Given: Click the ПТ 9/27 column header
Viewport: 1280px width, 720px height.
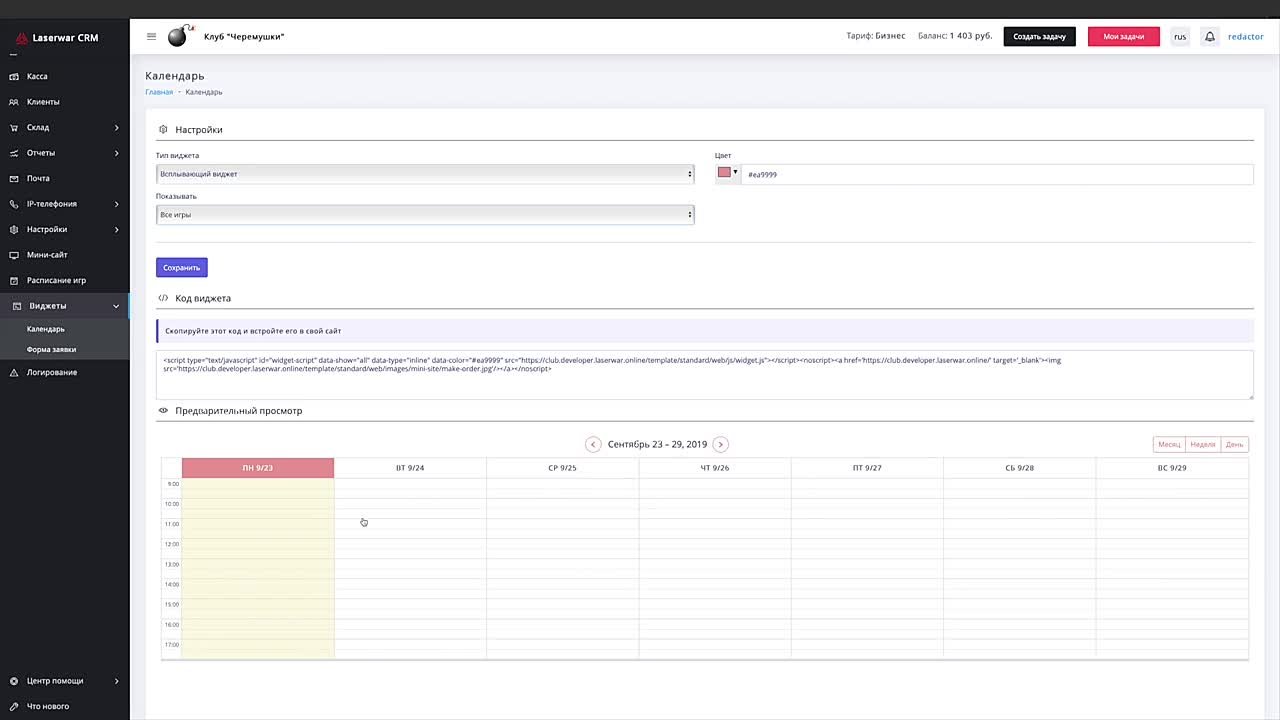Looking at the screenshot, I should (x=867, y=468).
